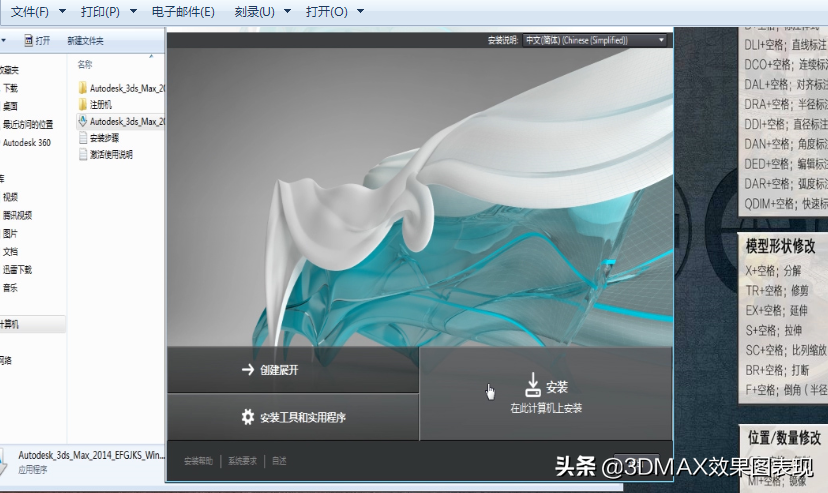Screen dimensions: 828x493
Task: Click the gear icon for install tools
Action: 248,417
